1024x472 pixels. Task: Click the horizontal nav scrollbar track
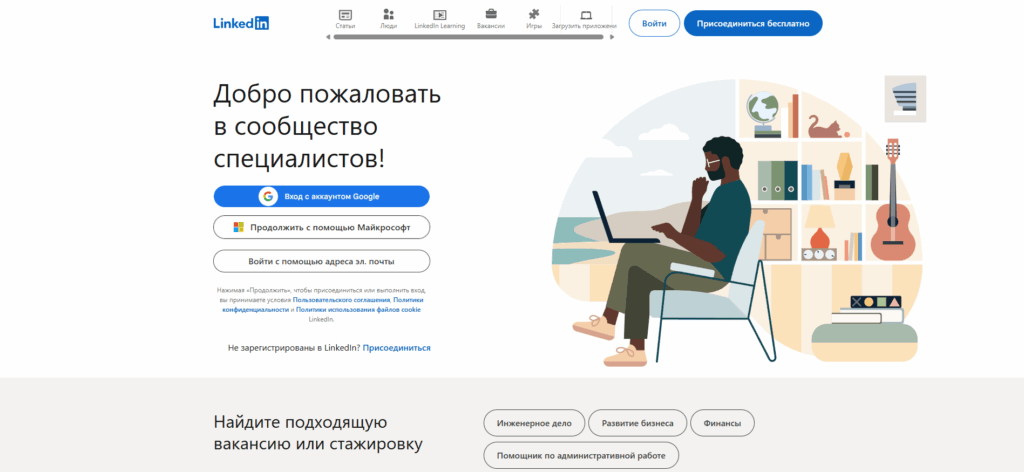(x=468, y=37)
